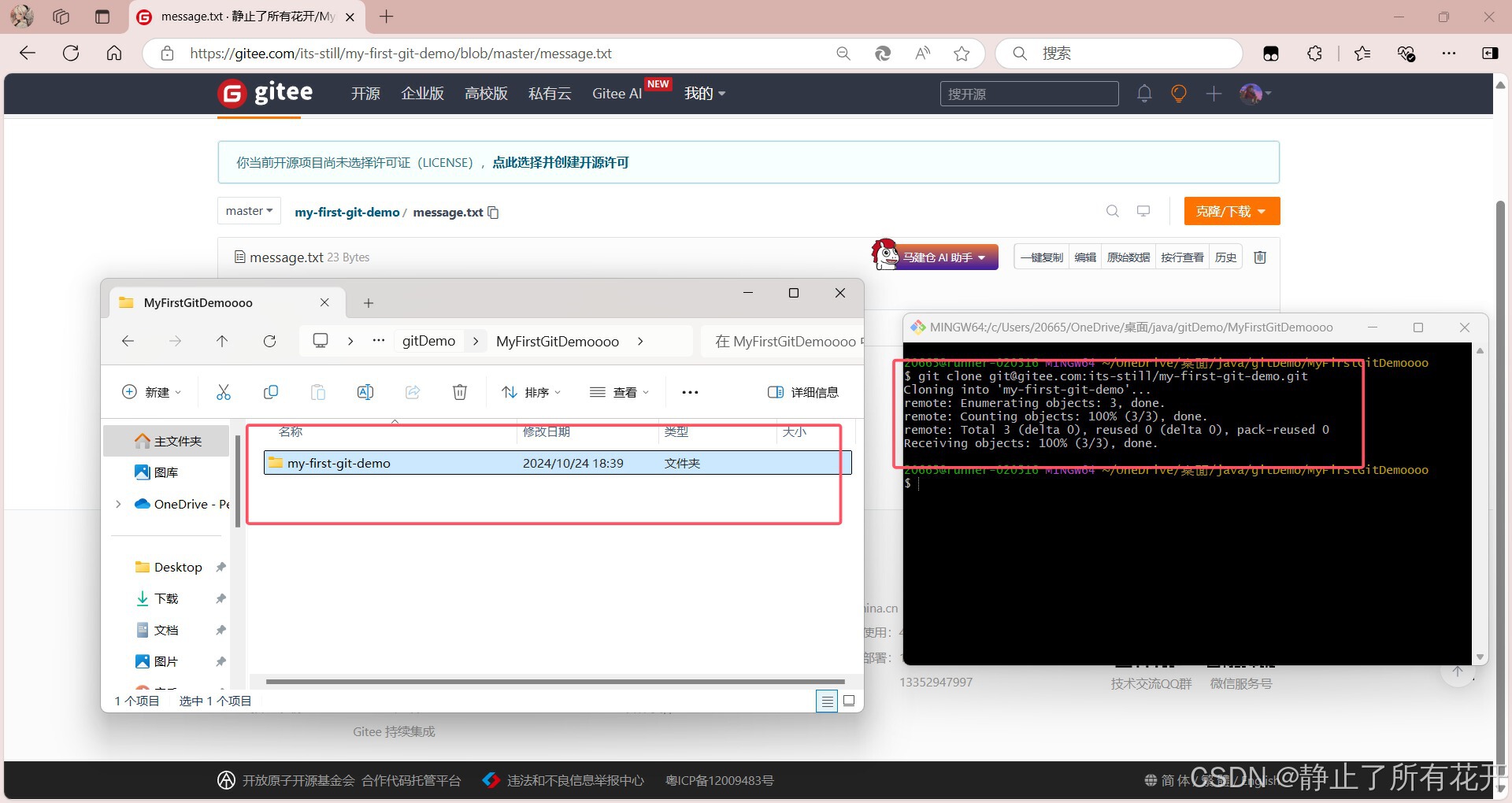Click the browser home icon
Viewport: 1512px width, 803px height.
[x=114, y=53]
